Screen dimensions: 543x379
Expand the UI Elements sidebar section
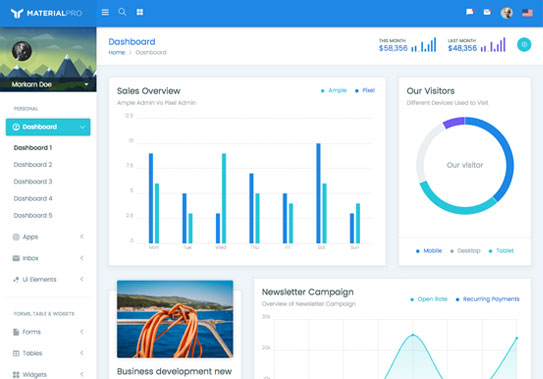[48, 280]
